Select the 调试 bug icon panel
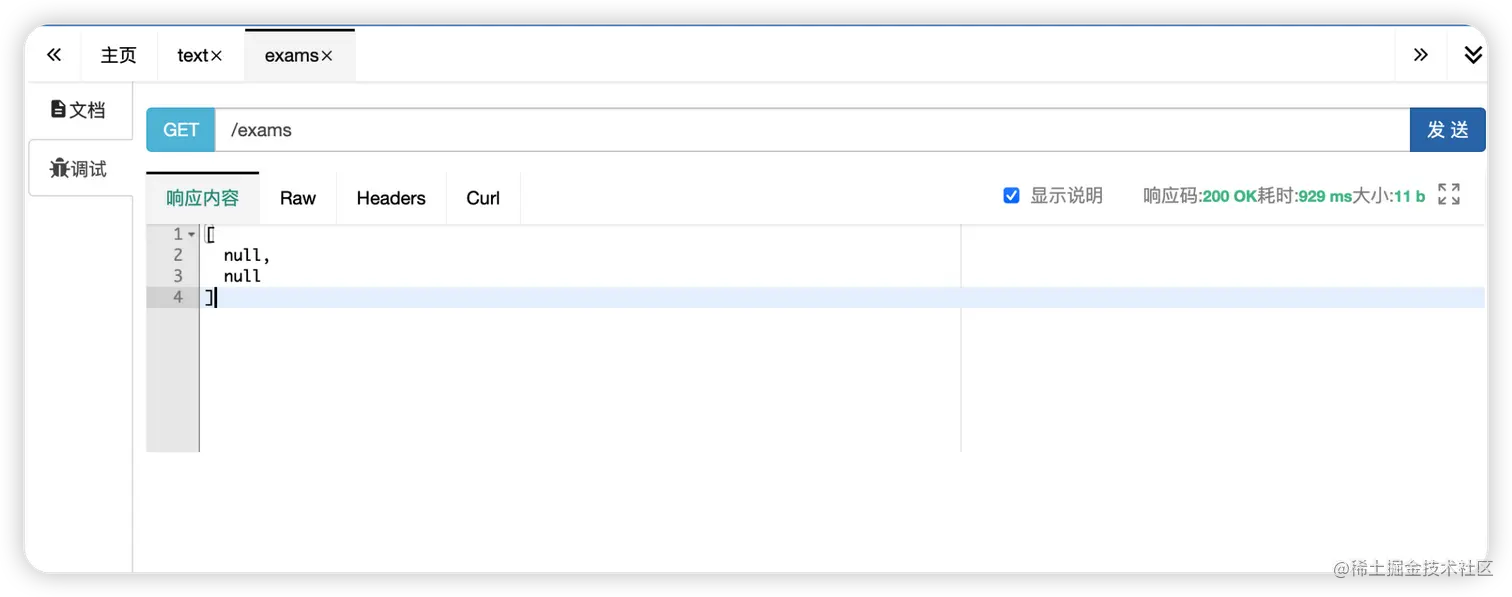The height and width of the screenshot is (597, 1512). coord(78,168)
